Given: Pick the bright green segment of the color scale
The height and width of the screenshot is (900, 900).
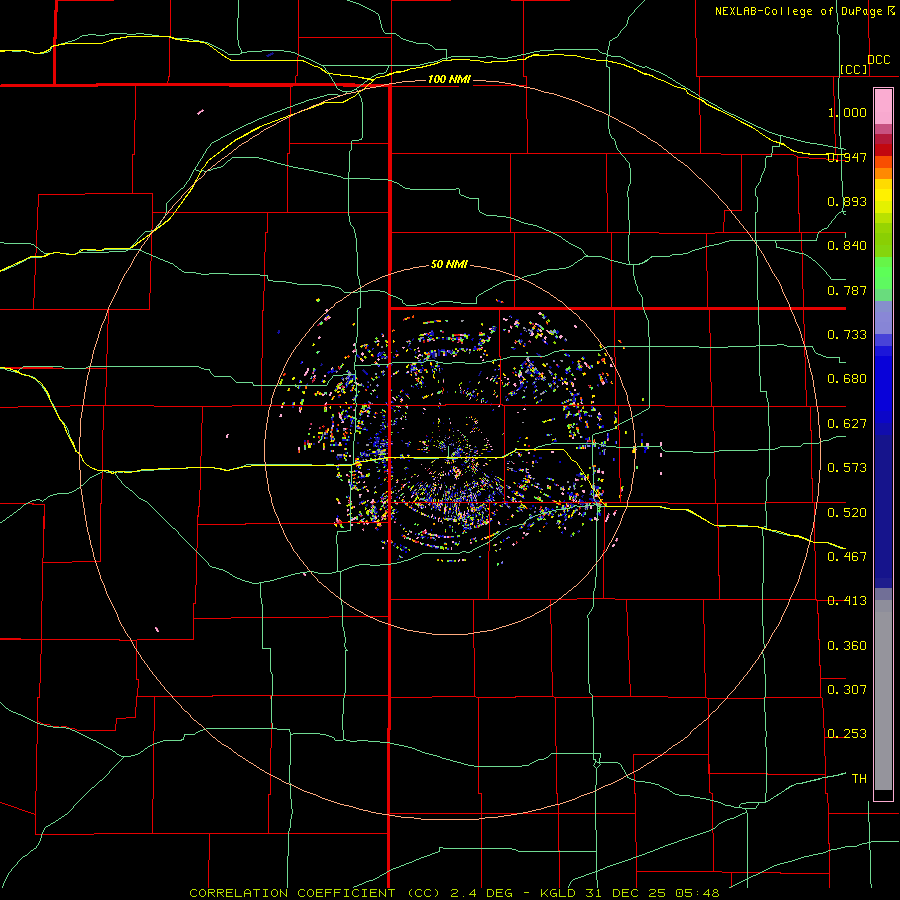Looking at the screenshot, I should click(883, 273).
